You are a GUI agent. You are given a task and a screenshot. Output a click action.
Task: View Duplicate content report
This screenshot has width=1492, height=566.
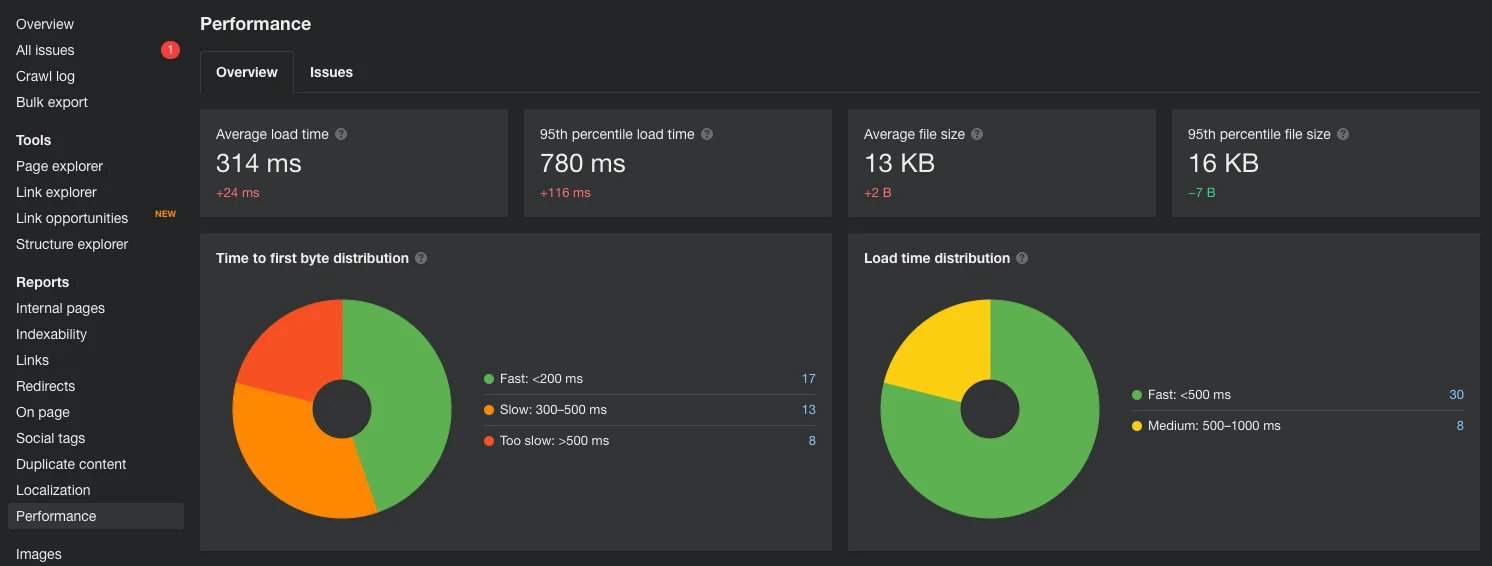click(x=71, y=464)
